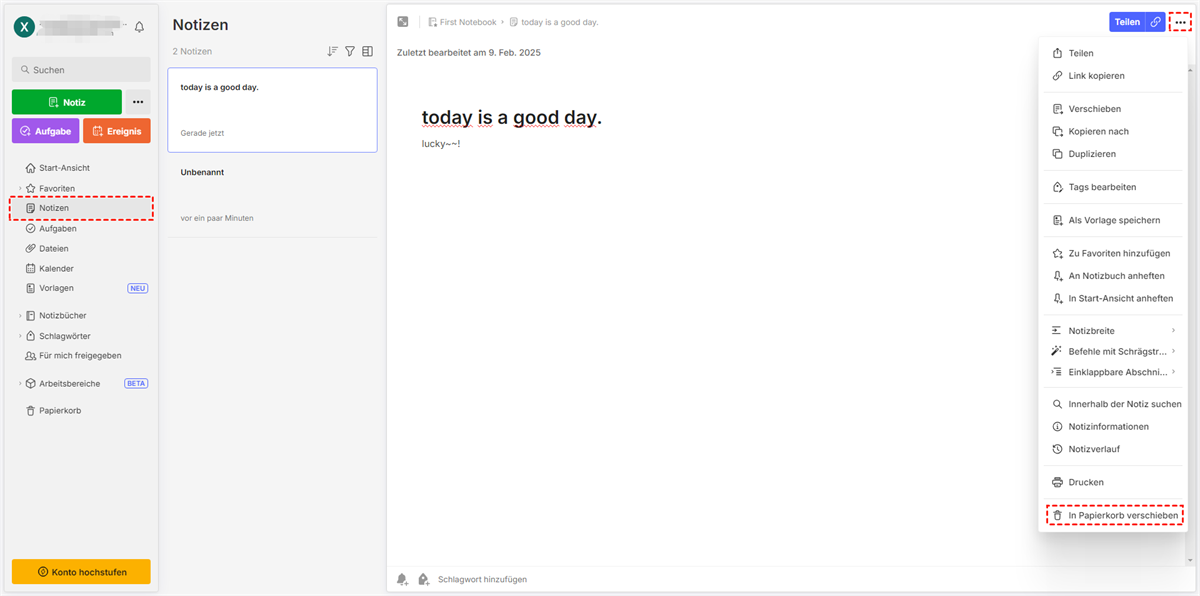
Task: Select In Papierkorb verschieben
Action: 1114,515
